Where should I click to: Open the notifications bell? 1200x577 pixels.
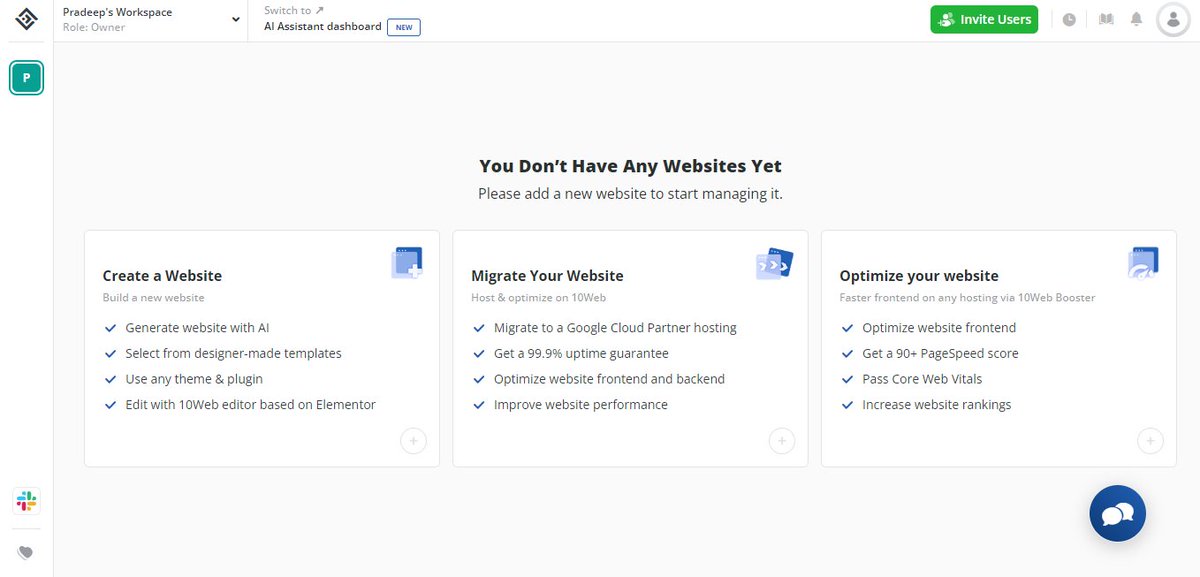(x=1136, y=19)
